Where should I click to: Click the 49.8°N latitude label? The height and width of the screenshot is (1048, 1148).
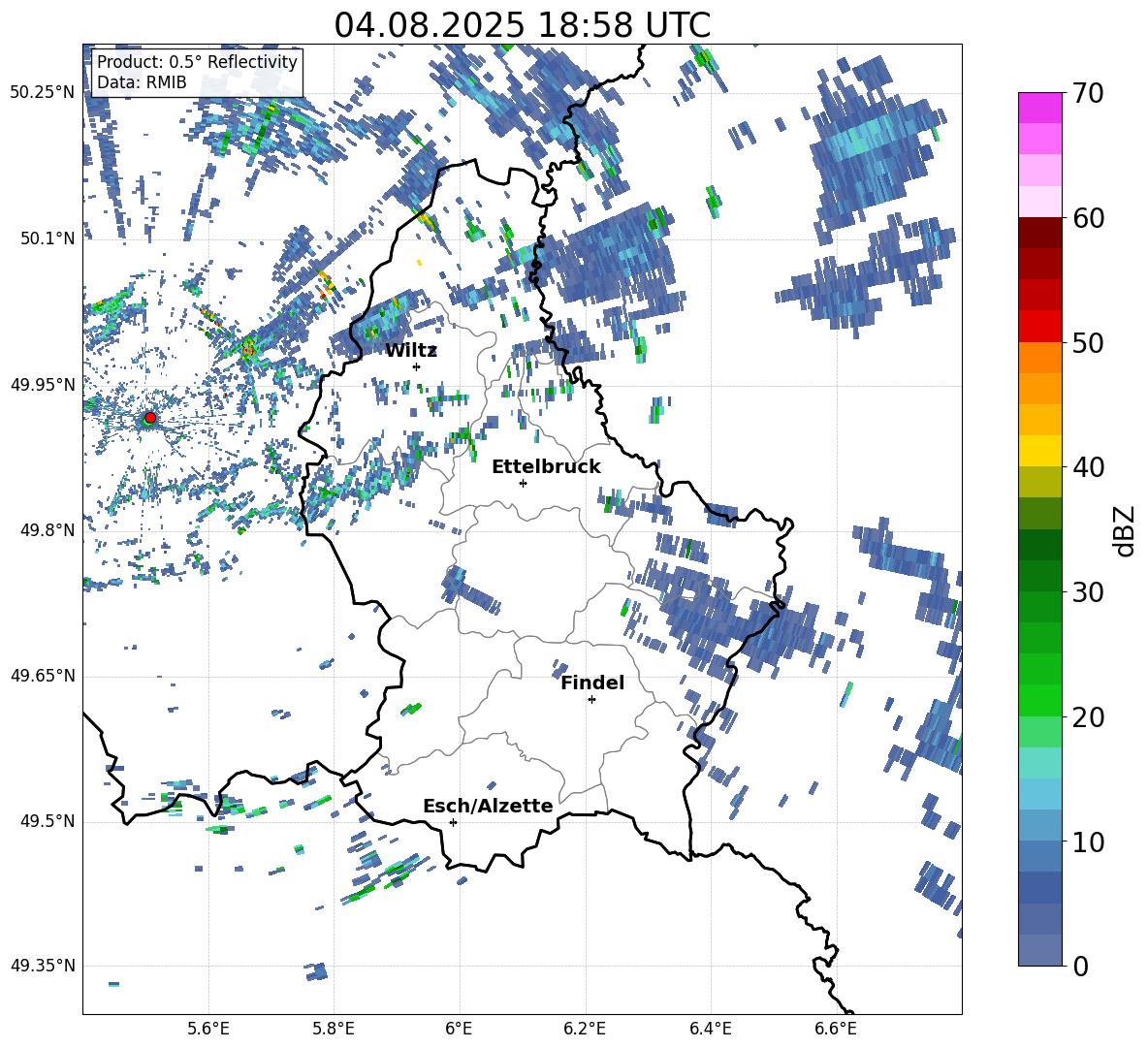[47, 530]
